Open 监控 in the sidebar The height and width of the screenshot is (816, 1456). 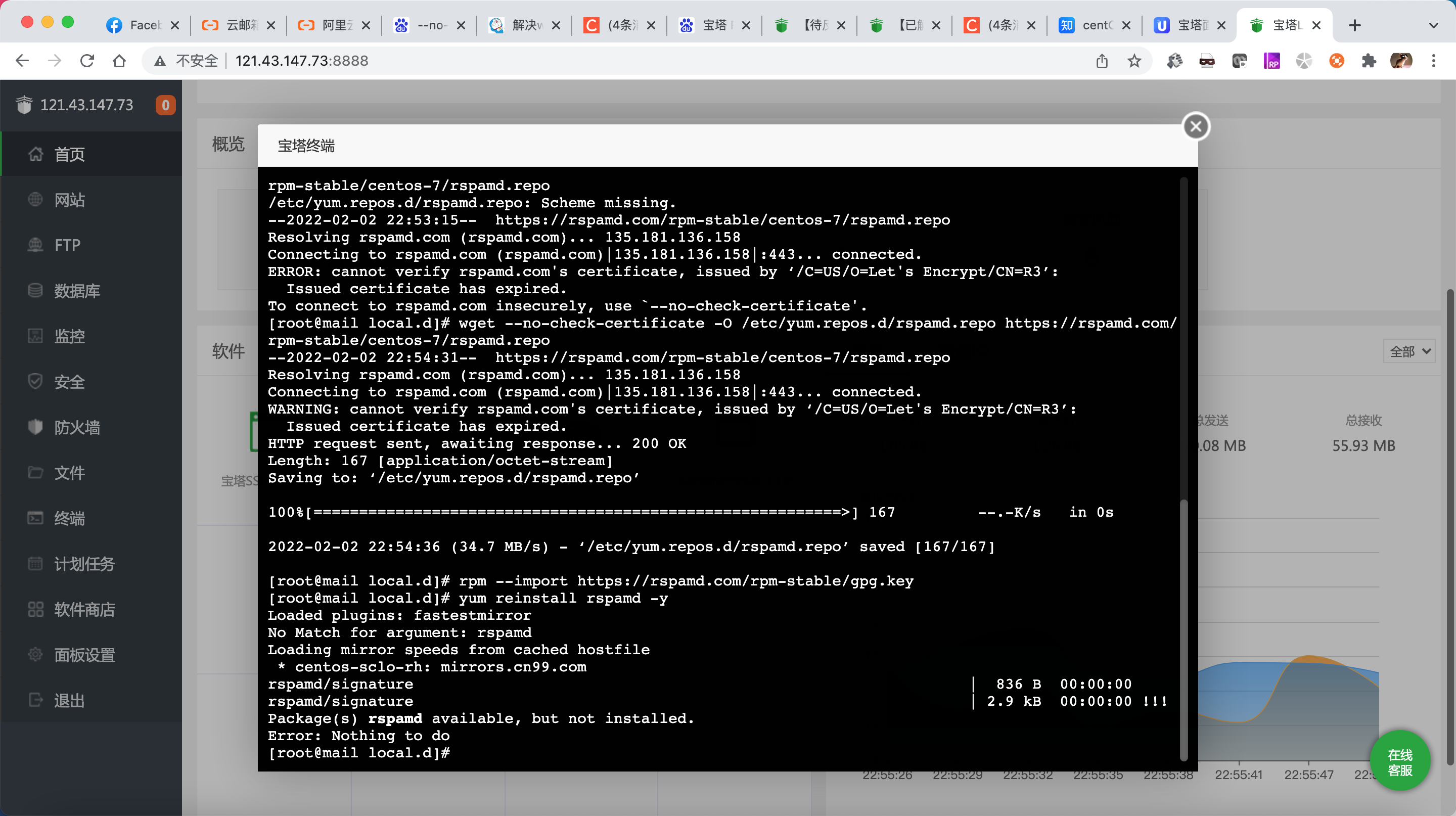[x=91, y=336]
